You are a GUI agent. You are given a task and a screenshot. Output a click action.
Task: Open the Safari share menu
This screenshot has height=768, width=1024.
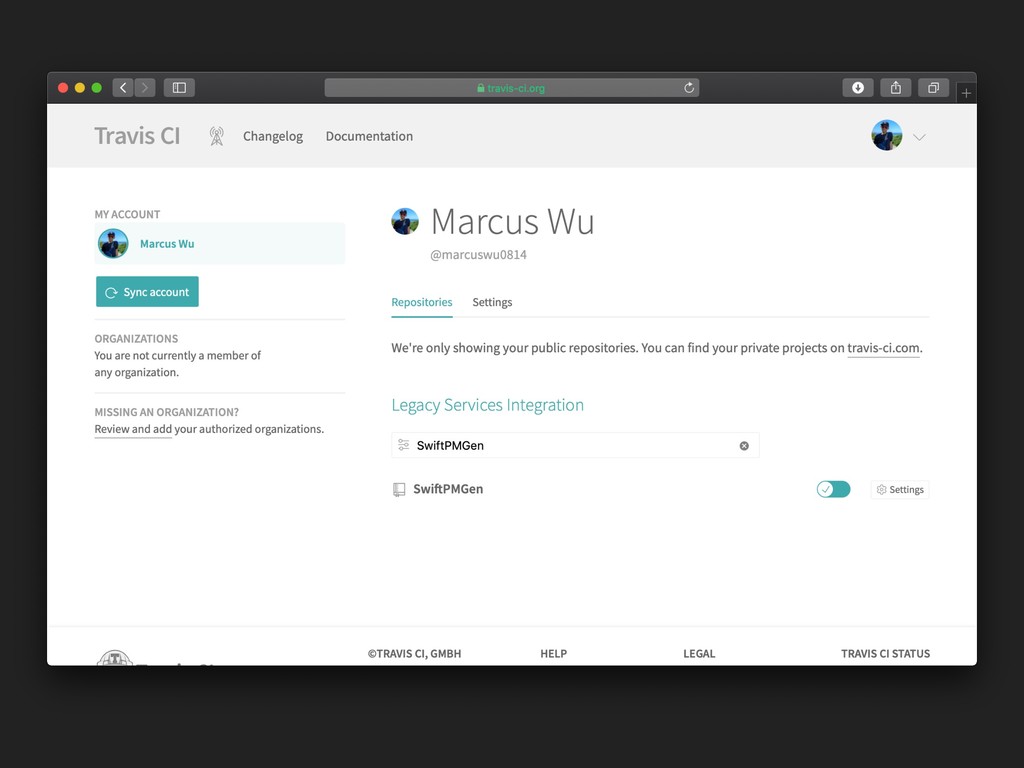[895, 88]
